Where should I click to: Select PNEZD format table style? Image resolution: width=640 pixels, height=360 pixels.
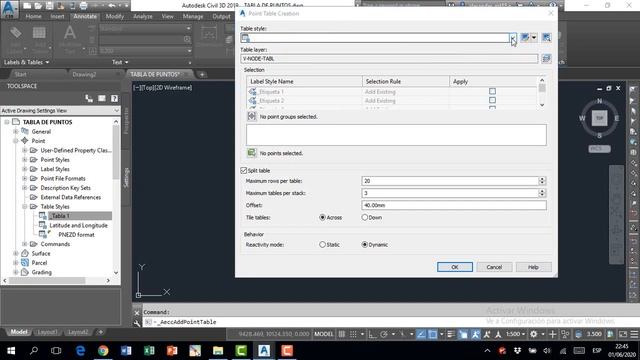[x=76, y=235]
